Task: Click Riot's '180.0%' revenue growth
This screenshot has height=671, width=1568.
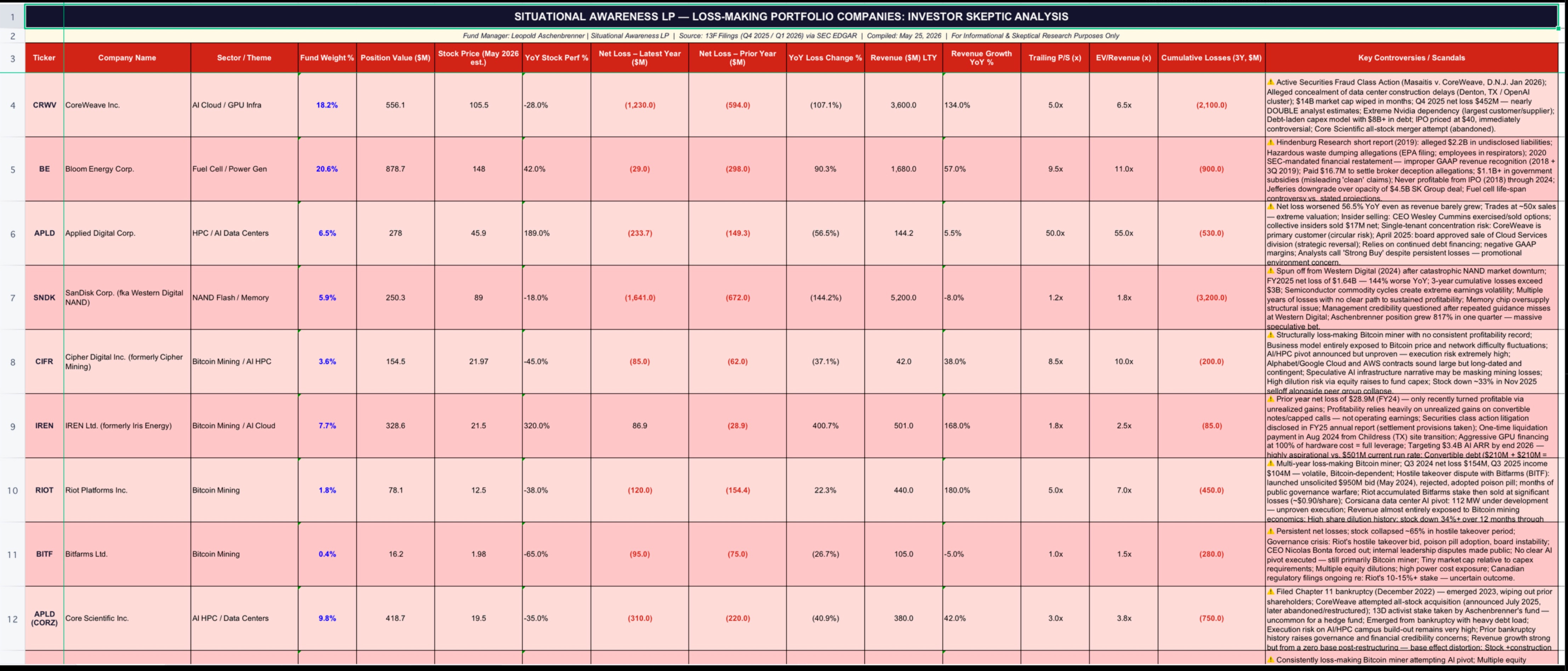Action: 982,490
